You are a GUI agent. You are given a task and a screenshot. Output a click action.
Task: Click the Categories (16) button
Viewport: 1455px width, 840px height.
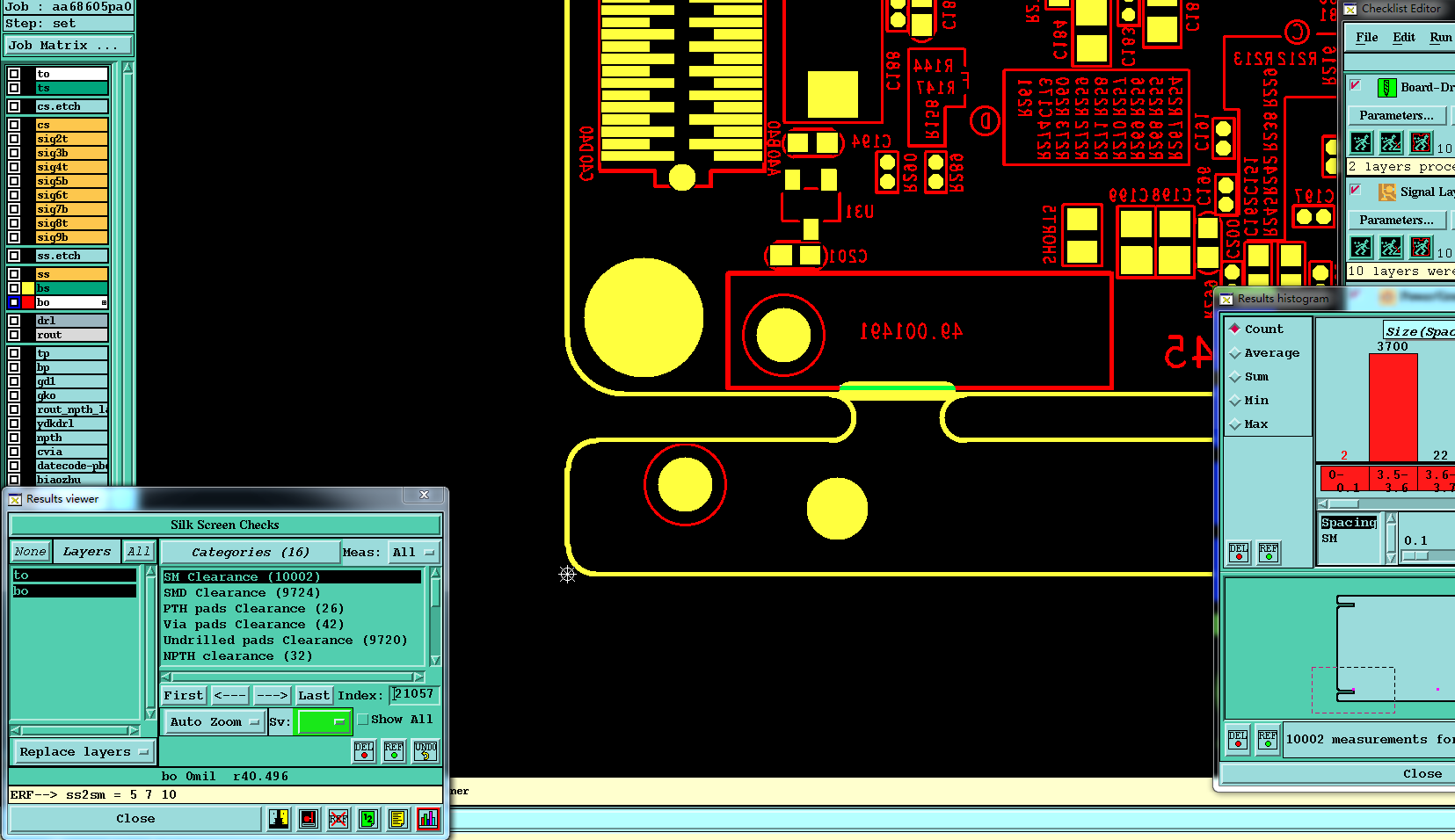251,552
